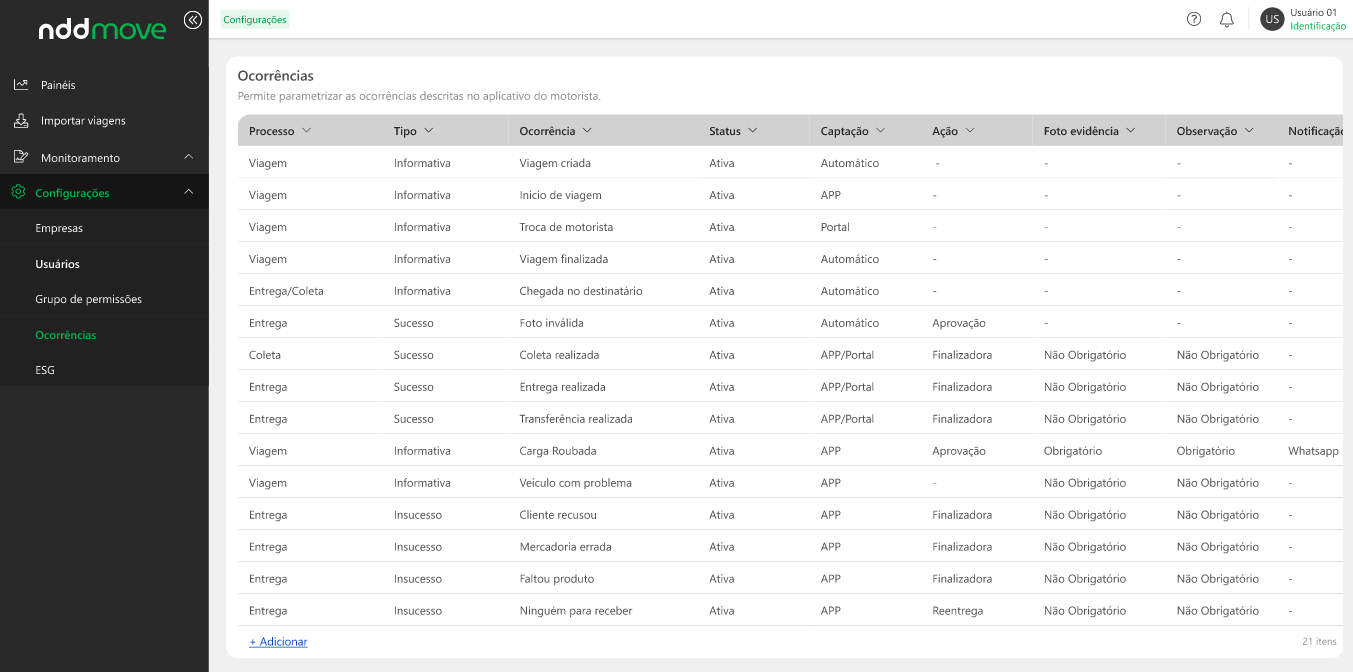This screenshot has width=1353, height=672.
Task: Open the Status column filter dropdown
Action: point(752,131)
